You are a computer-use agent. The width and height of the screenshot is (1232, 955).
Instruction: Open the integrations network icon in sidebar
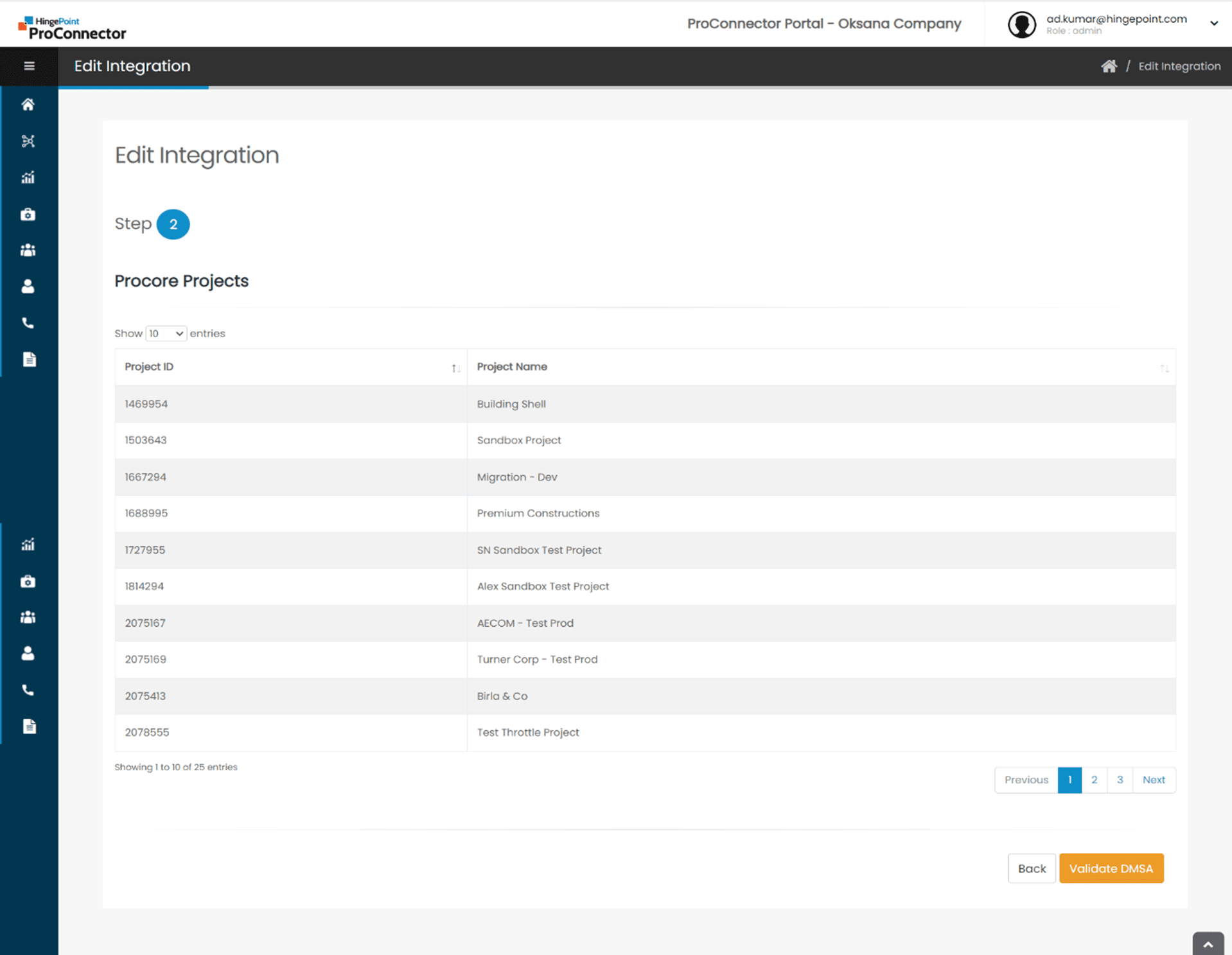point(28,141)
